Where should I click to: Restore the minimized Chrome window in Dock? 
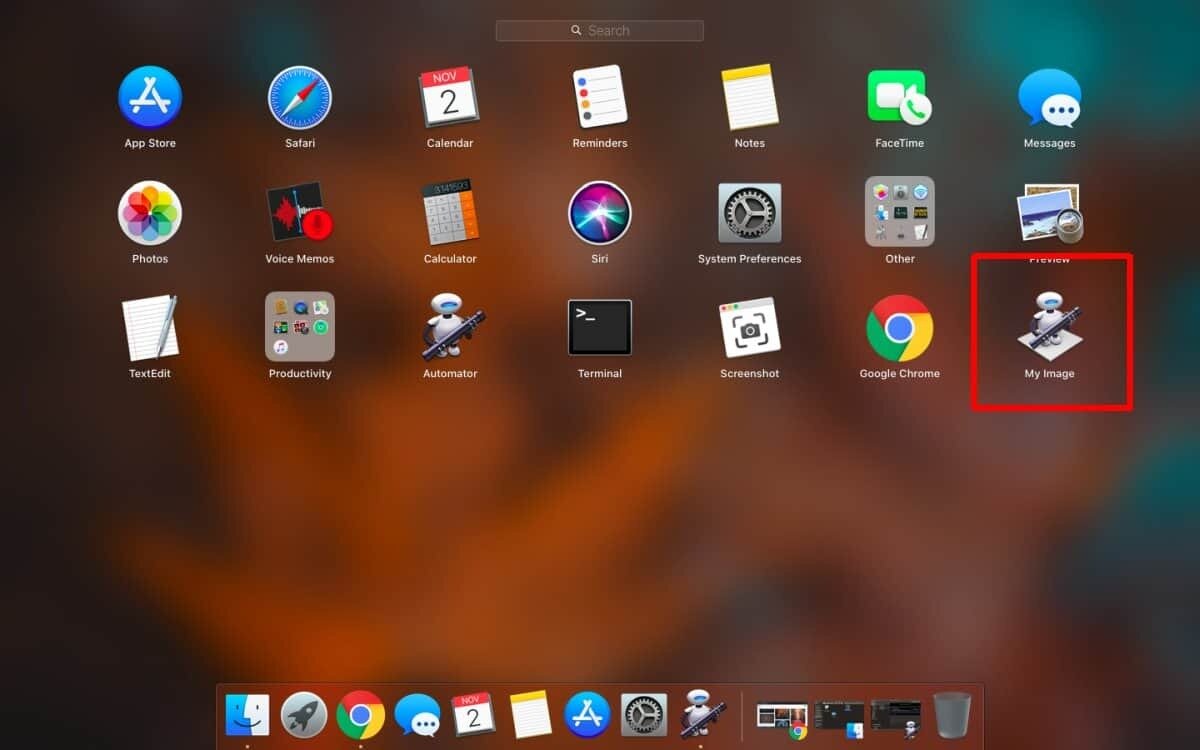(x=783, y=720)
